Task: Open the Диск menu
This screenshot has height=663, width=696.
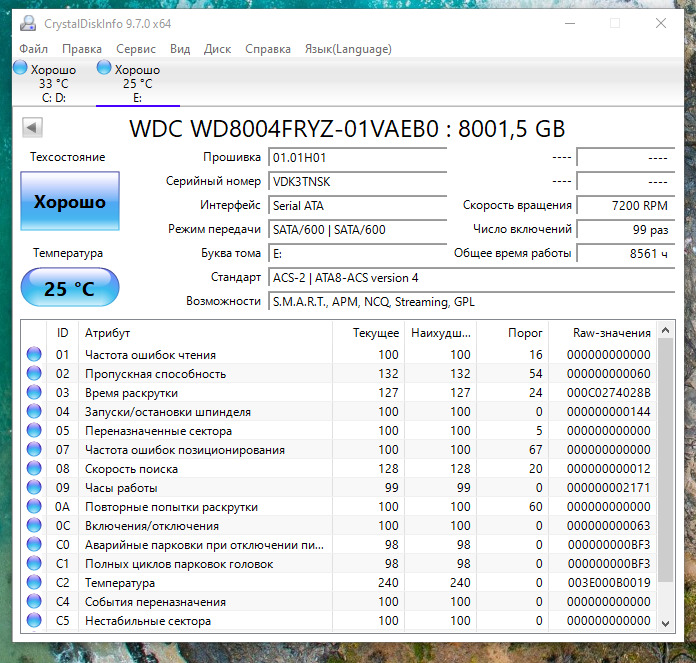Action: 217,49
